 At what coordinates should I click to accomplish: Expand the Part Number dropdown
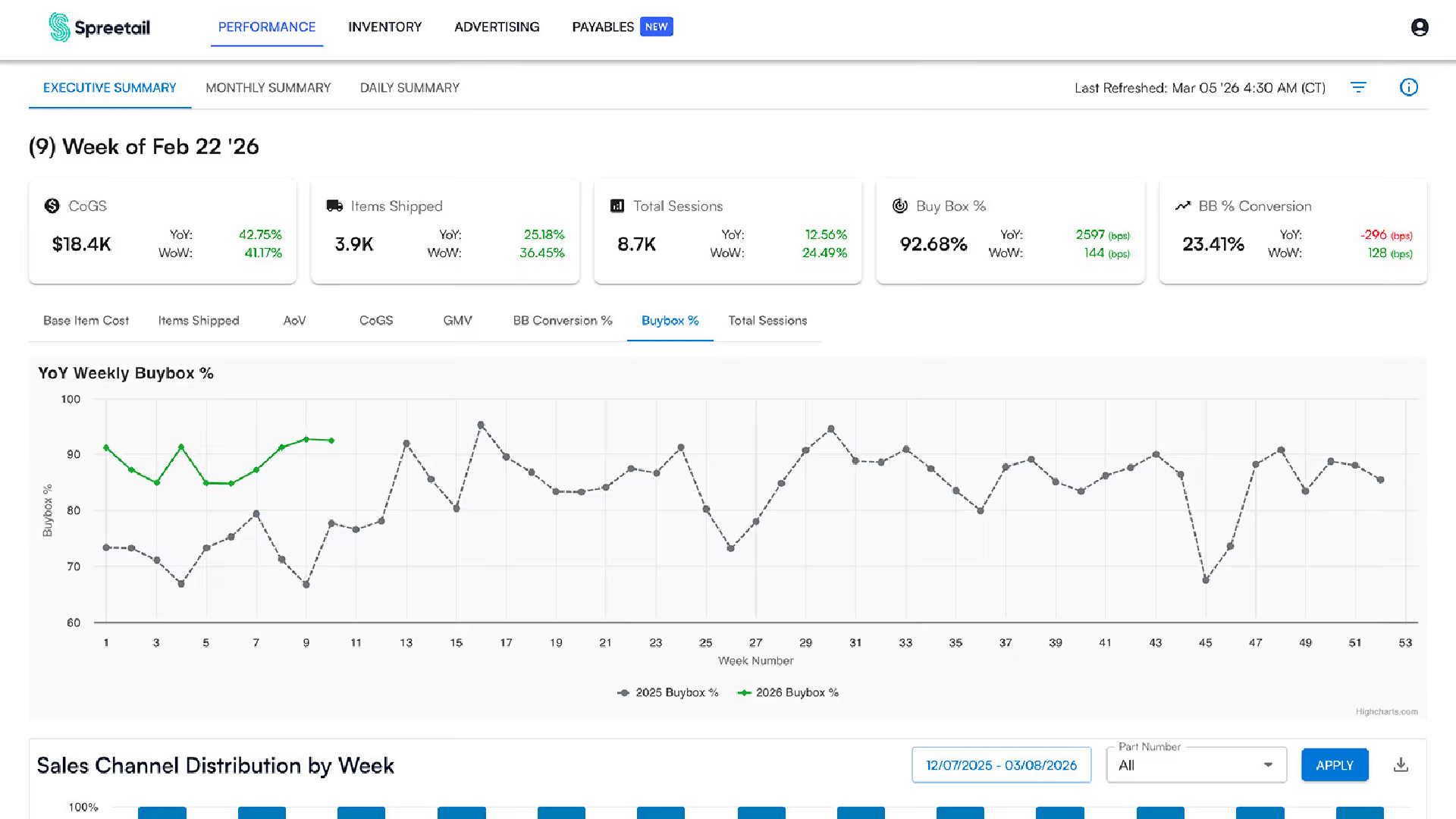point(1196,765)
